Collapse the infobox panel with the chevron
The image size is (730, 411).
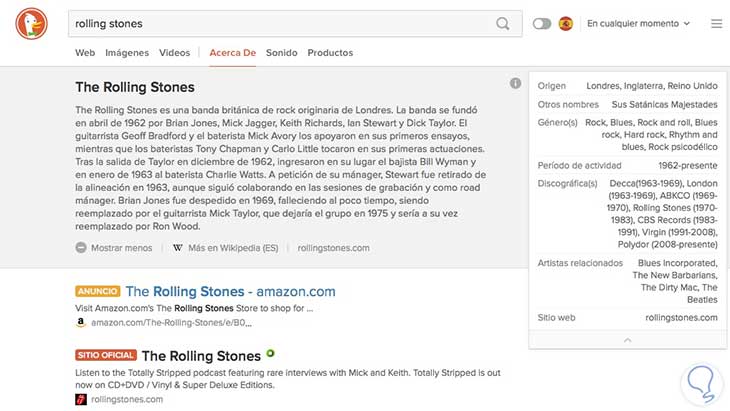point(627,341)
